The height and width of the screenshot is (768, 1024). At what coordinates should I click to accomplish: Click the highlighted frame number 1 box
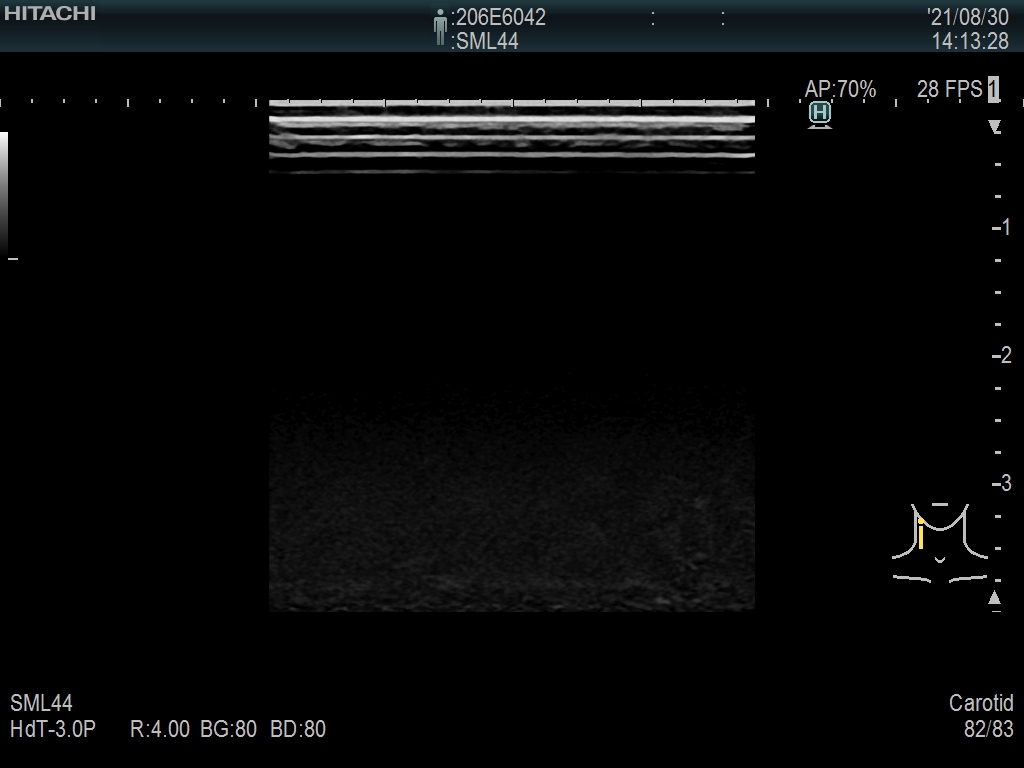tap(993, 89)
